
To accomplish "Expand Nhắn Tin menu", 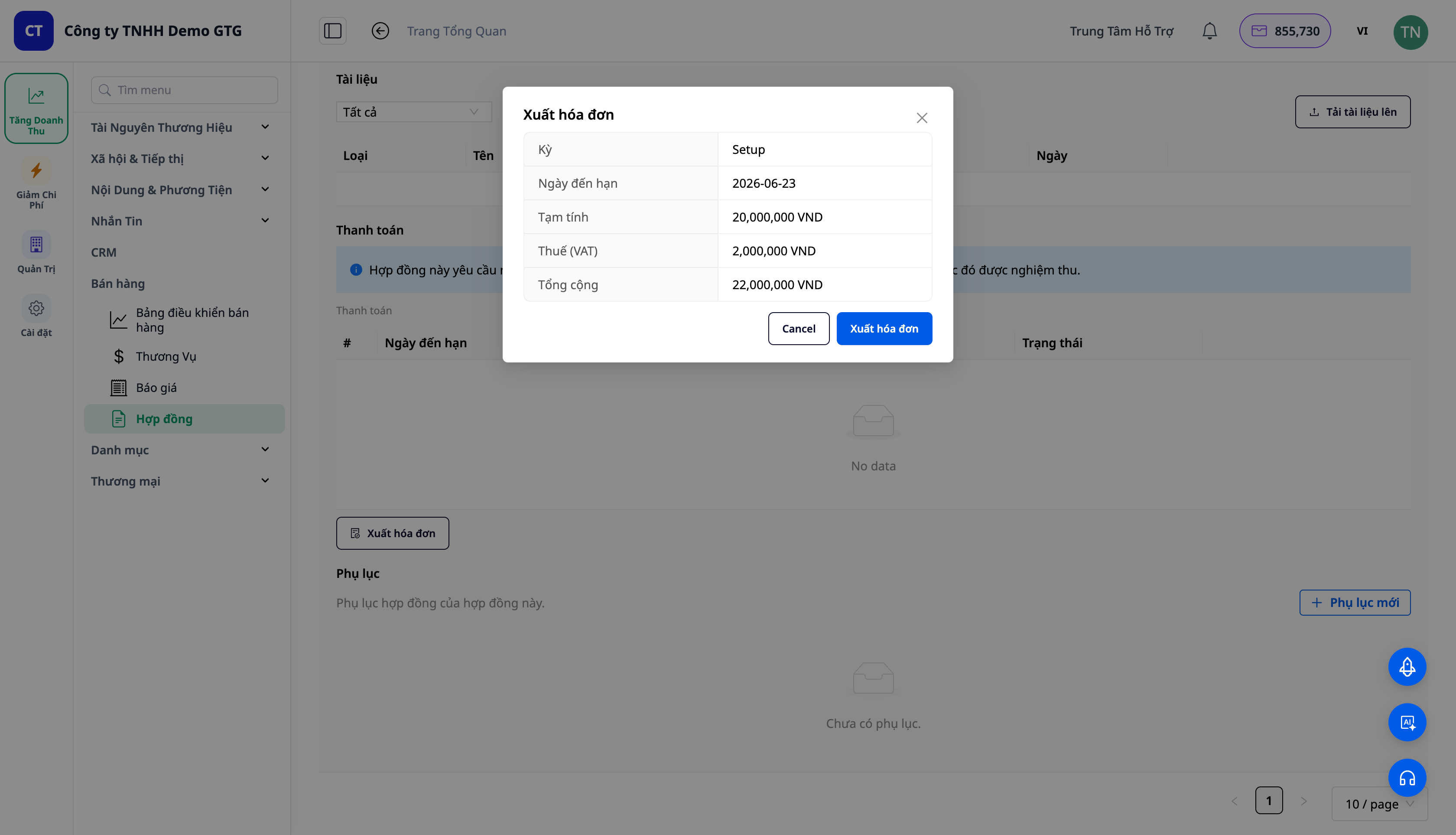I will point(180,221).
